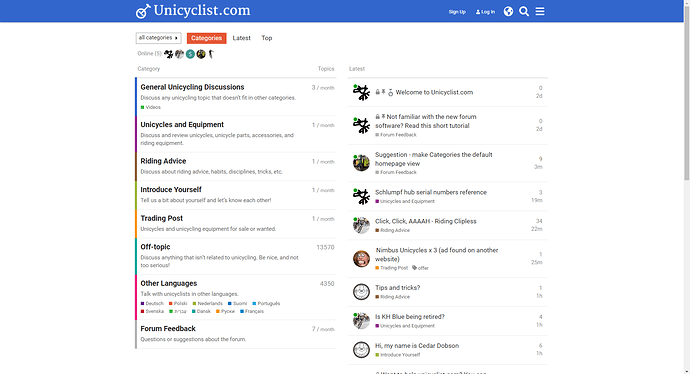
Task: Open avatar beside Not familiar tutorial topic
Action: (x=361, y=125)
